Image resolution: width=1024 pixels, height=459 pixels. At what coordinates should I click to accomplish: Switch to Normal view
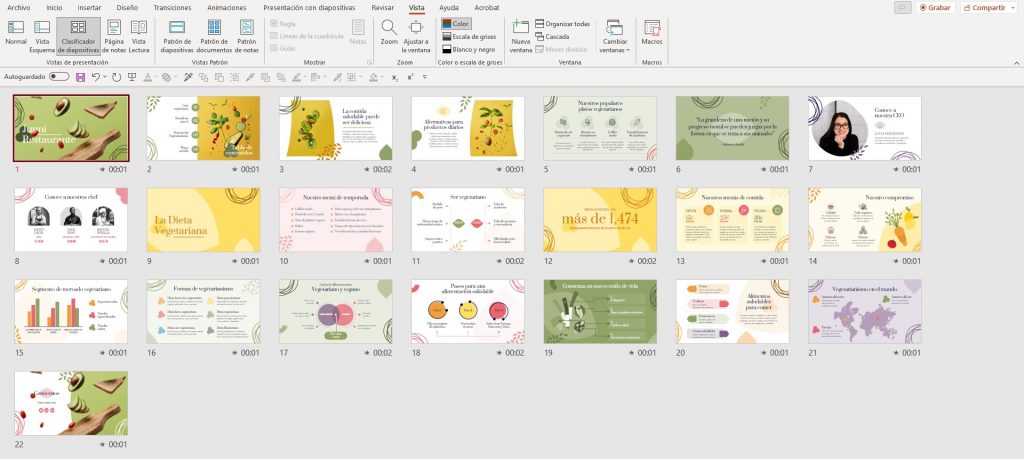click(16, 33)
